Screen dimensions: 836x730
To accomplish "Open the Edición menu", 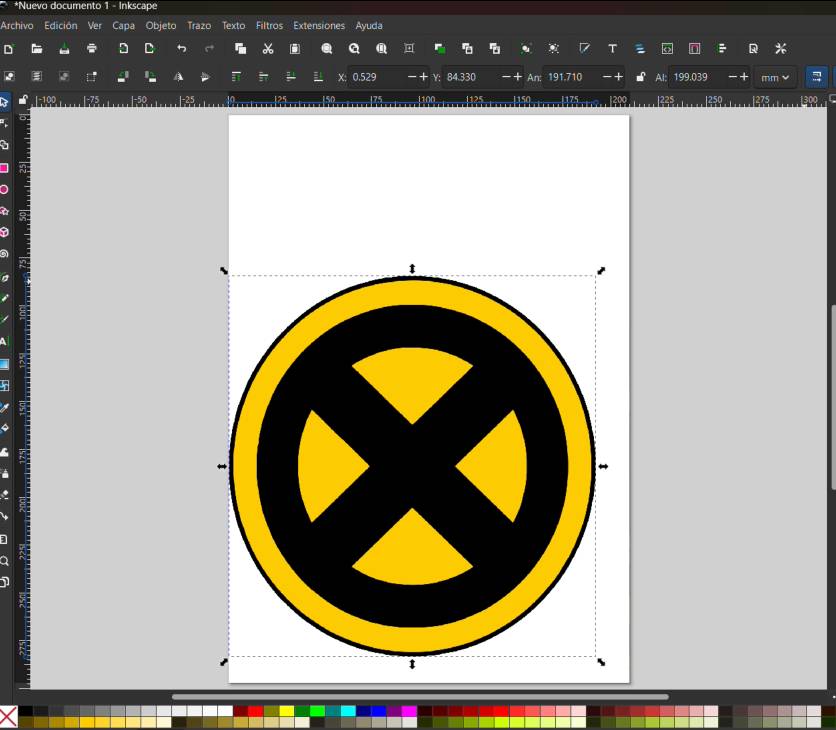I will [x=60, y=26].
